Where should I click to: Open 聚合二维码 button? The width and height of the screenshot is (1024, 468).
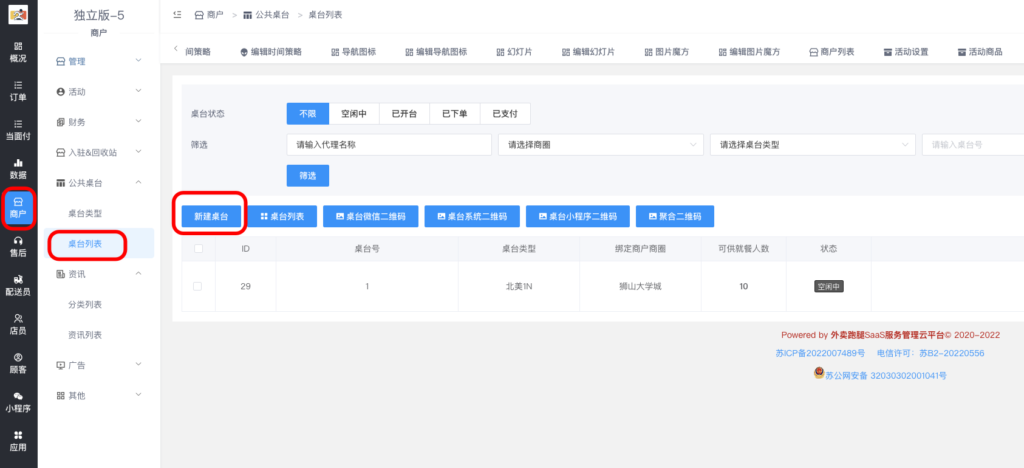click(x=675, y=217)
